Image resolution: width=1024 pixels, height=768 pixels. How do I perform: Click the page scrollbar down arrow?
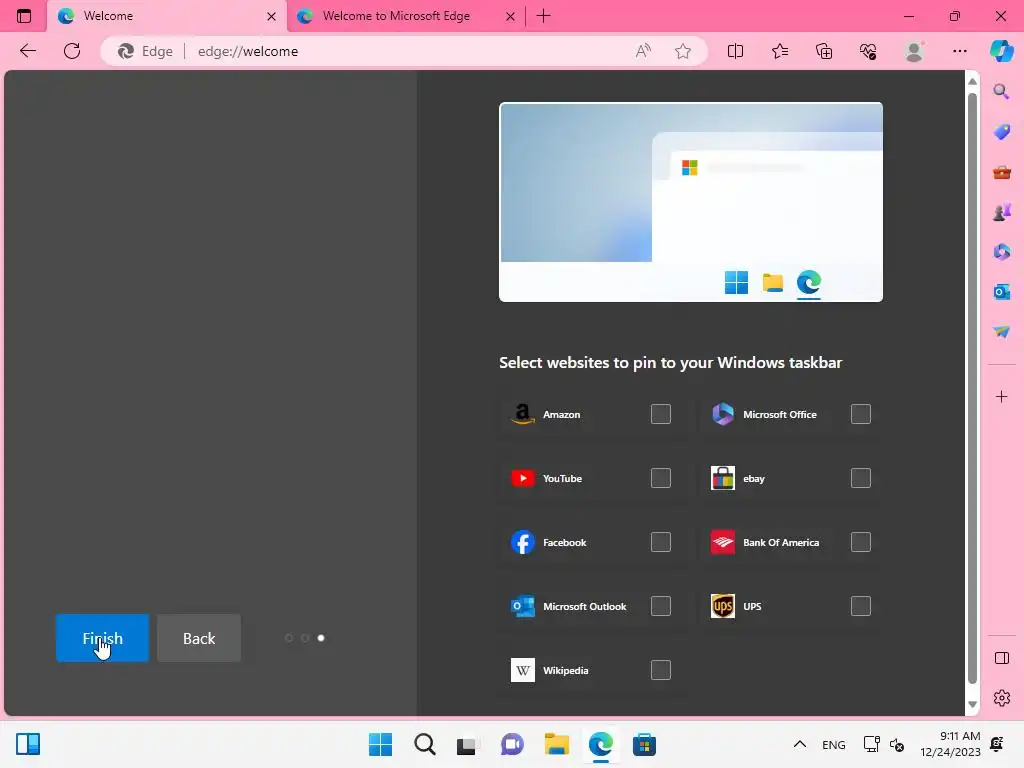[972, 705]
